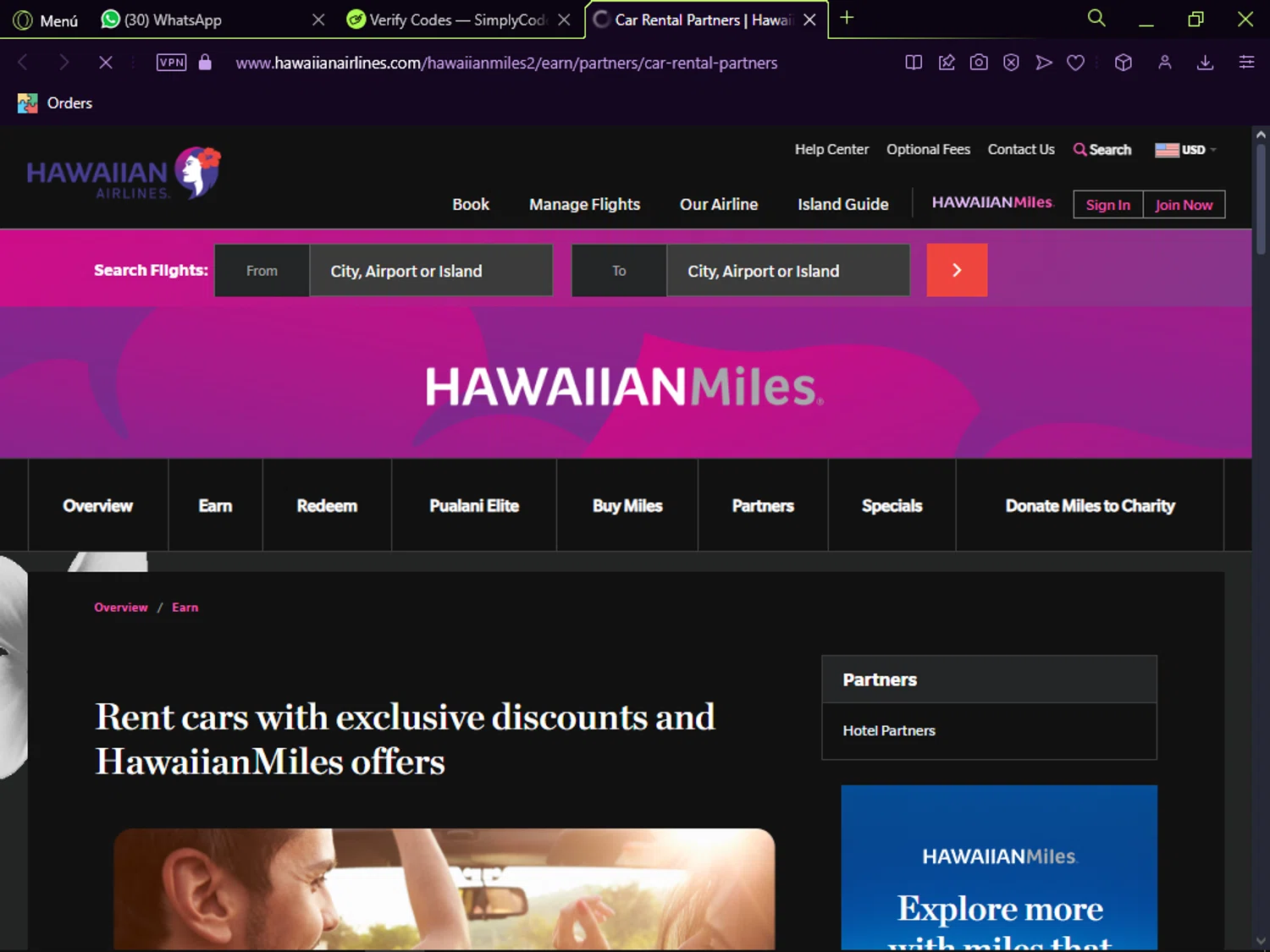The image size is (1270, 952).
Task: Take a snapshot with camera icon
Action: click(979, 63)
